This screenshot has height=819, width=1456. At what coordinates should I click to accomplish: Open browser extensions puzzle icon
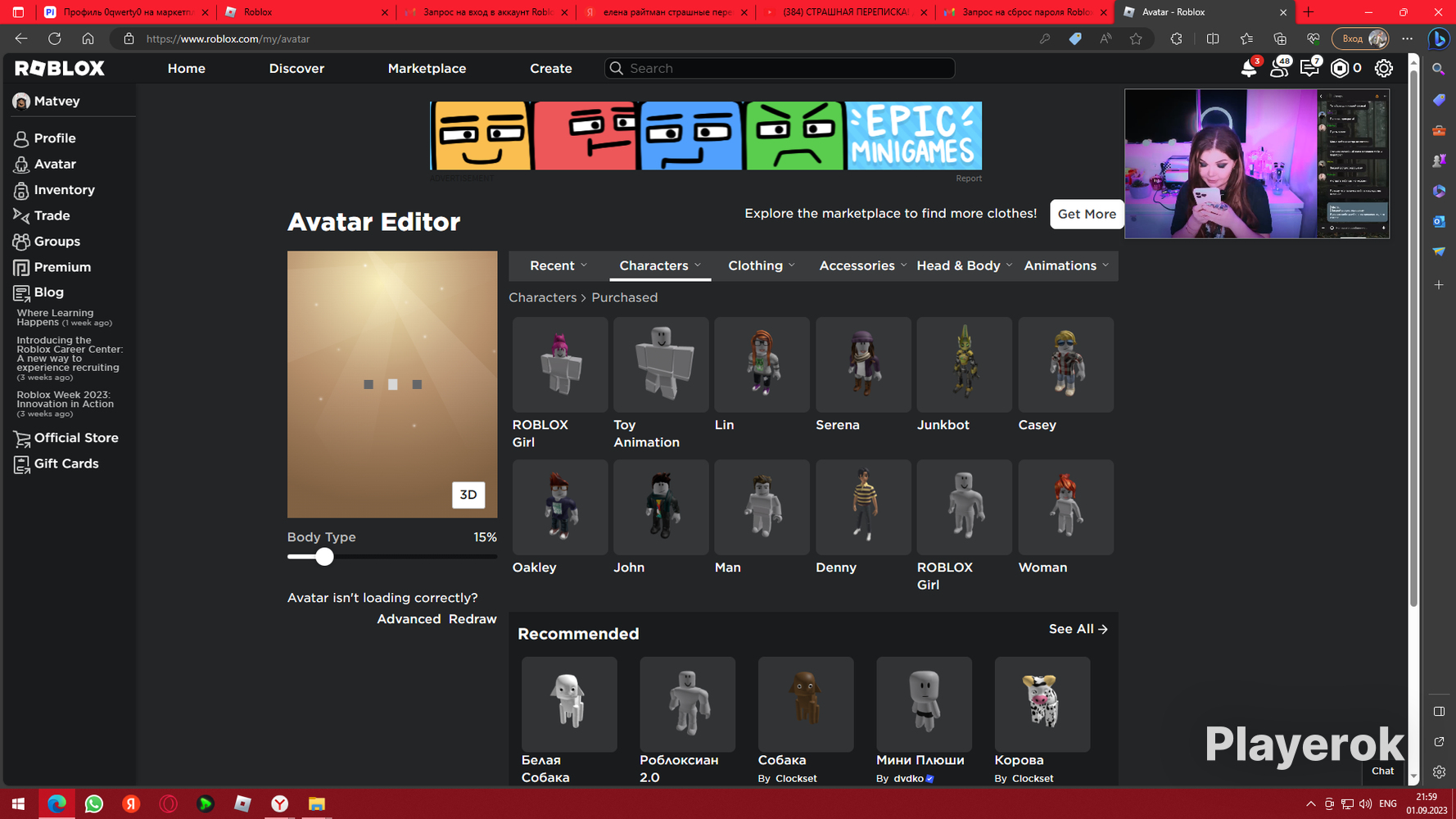coord(1176,38)
